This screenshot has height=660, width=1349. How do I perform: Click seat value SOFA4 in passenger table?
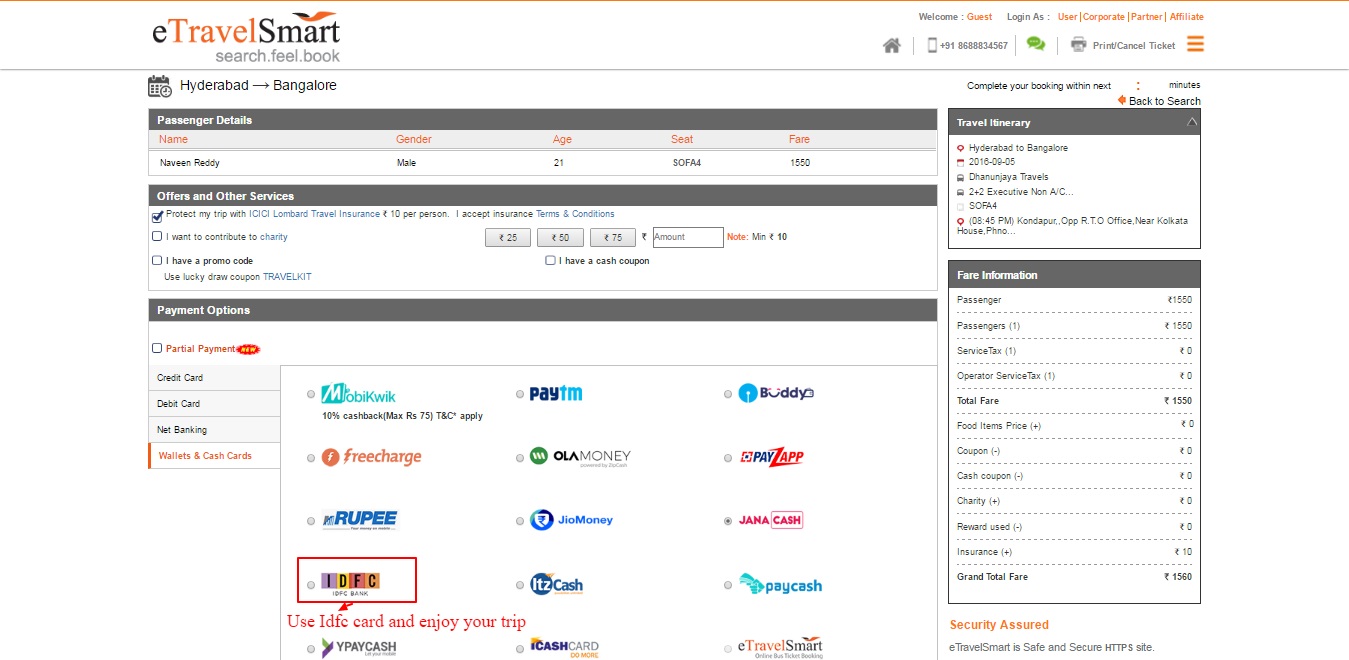coord(687,163)
